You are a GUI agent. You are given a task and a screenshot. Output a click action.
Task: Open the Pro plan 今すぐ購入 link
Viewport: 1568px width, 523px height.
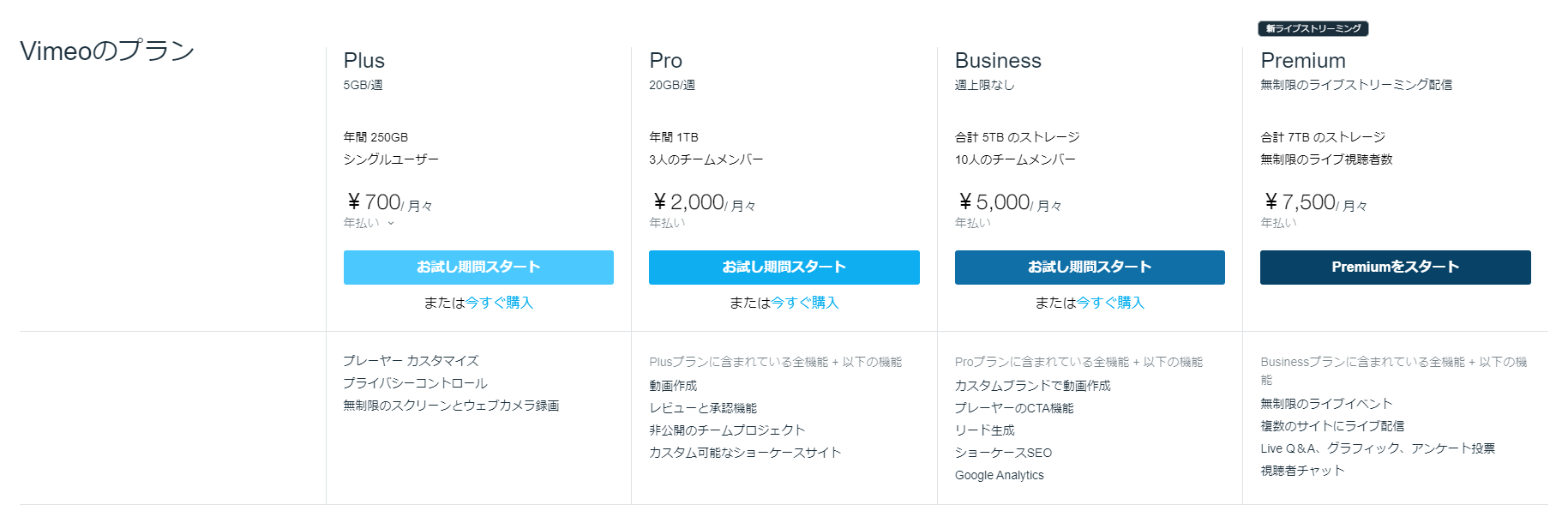pos(805,303)
